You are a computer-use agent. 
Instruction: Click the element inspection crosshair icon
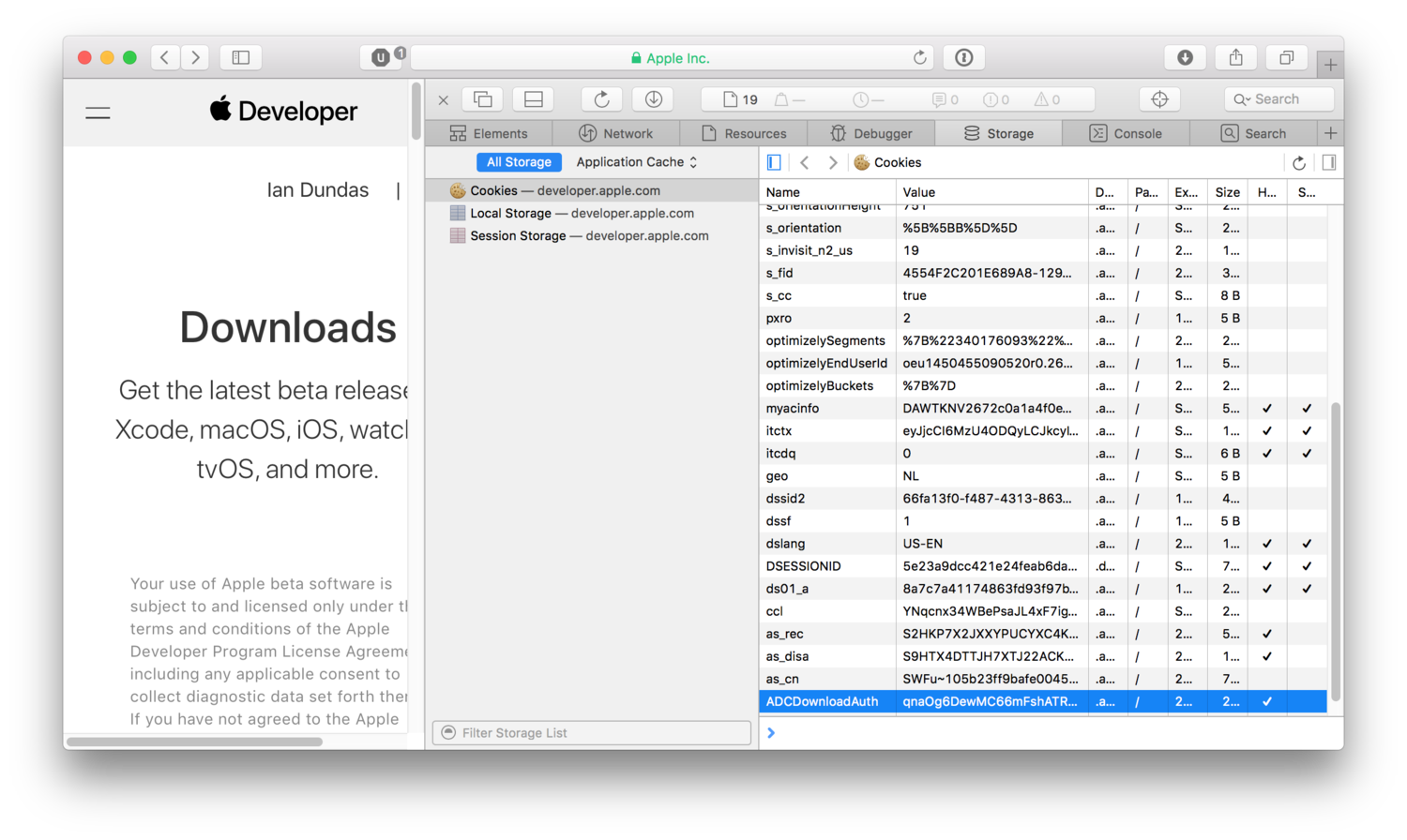[x=1160, y=98]
